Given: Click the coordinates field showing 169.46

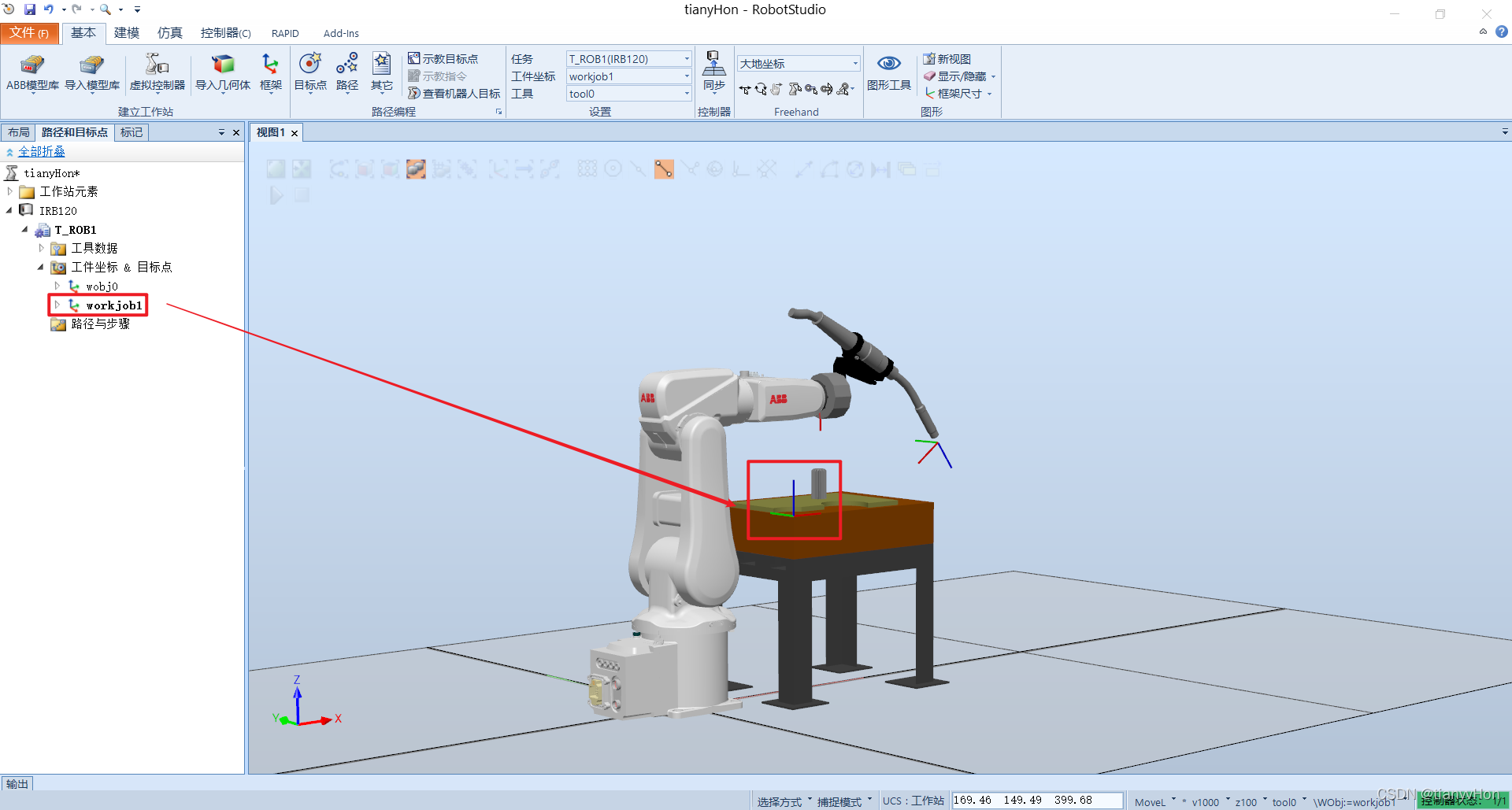Looking at the screenshot, I should tap(1037, 801).
